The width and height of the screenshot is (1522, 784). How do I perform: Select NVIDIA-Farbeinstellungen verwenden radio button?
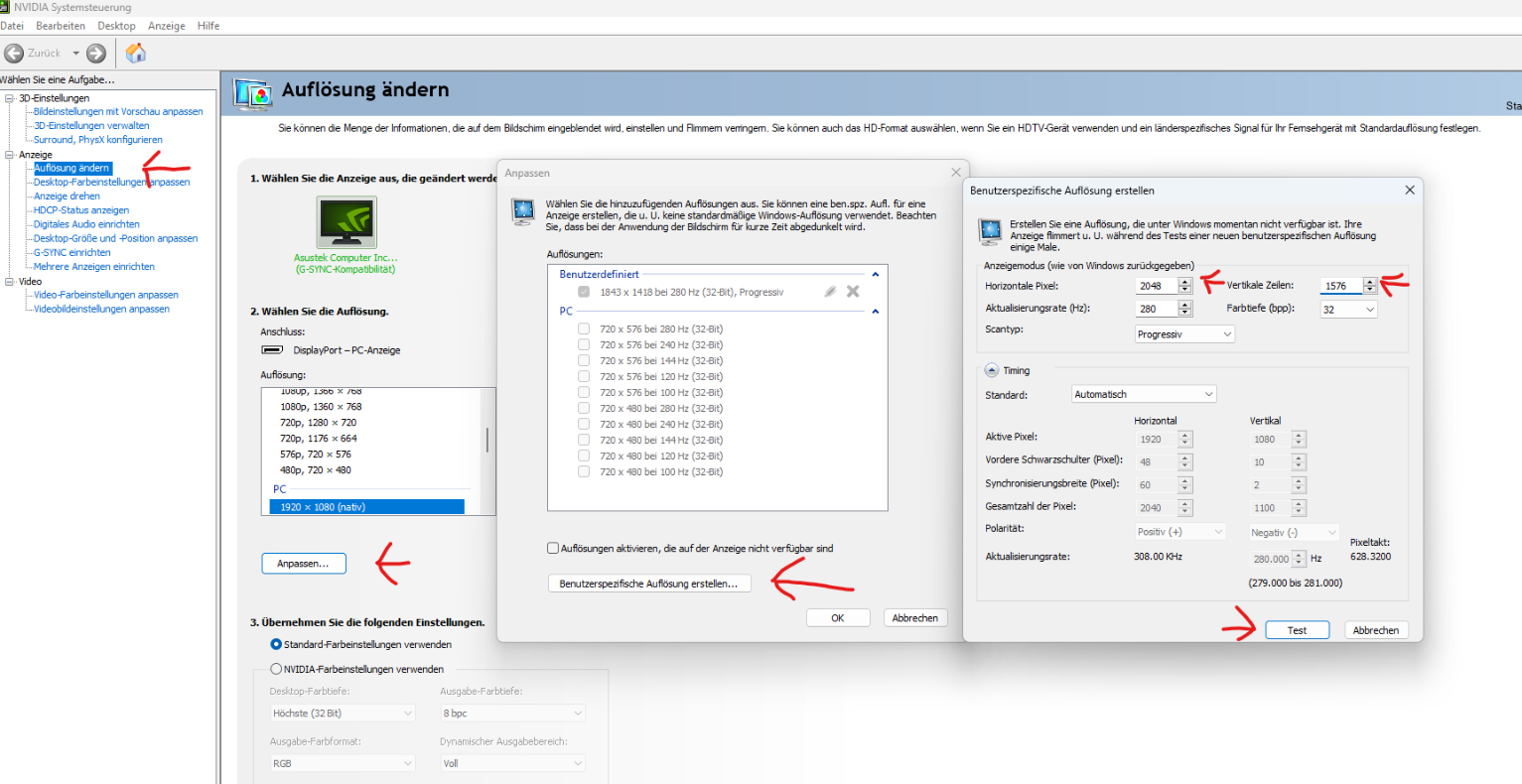(276, 669)
